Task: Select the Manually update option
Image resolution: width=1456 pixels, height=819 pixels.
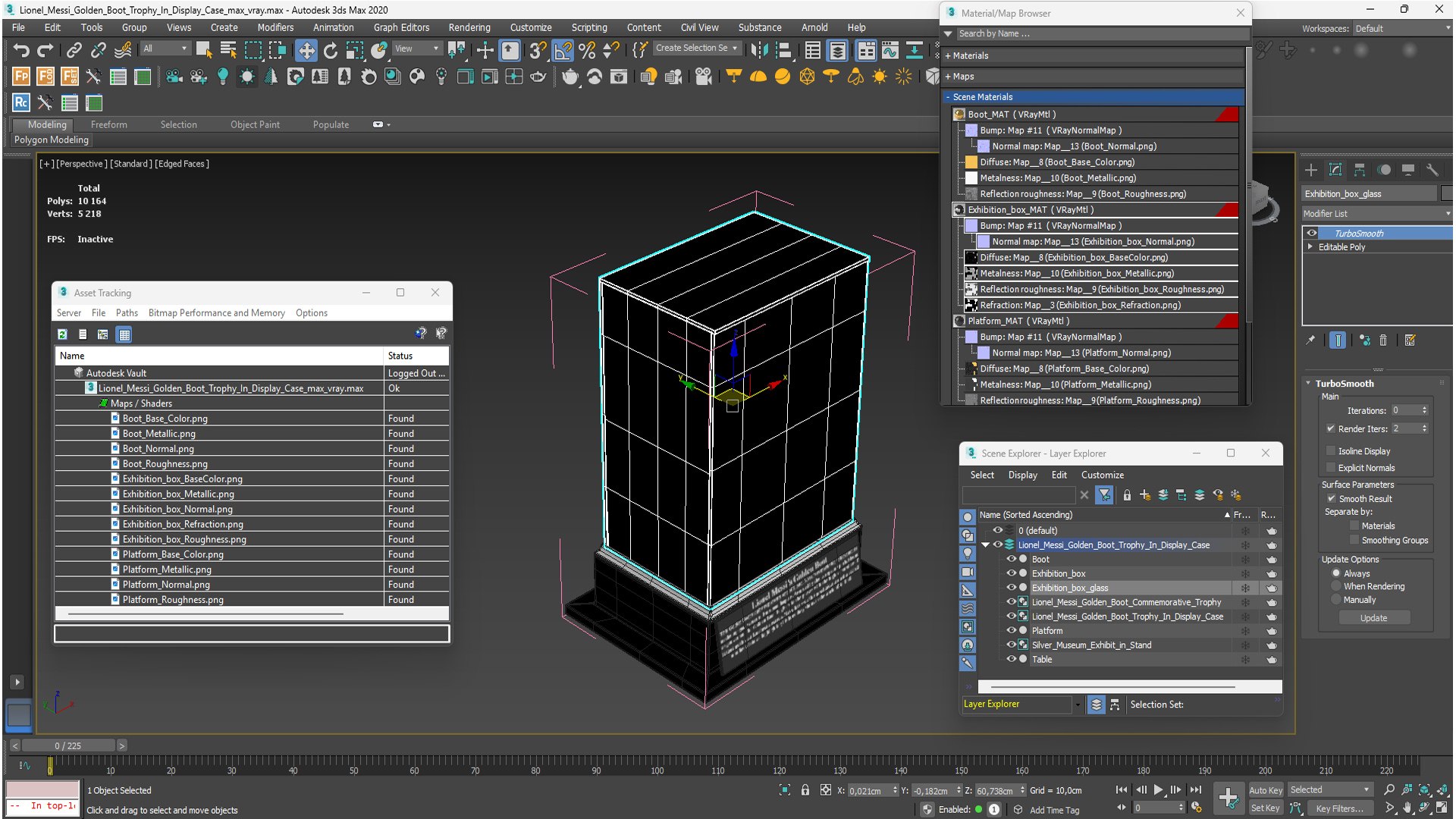Action: 1336,600
